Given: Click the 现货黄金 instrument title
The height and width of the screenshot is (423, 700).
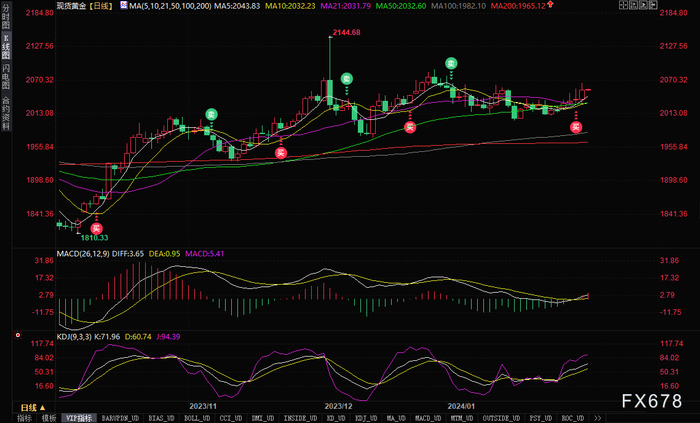Looking at the screenshot, I should 71,6.
